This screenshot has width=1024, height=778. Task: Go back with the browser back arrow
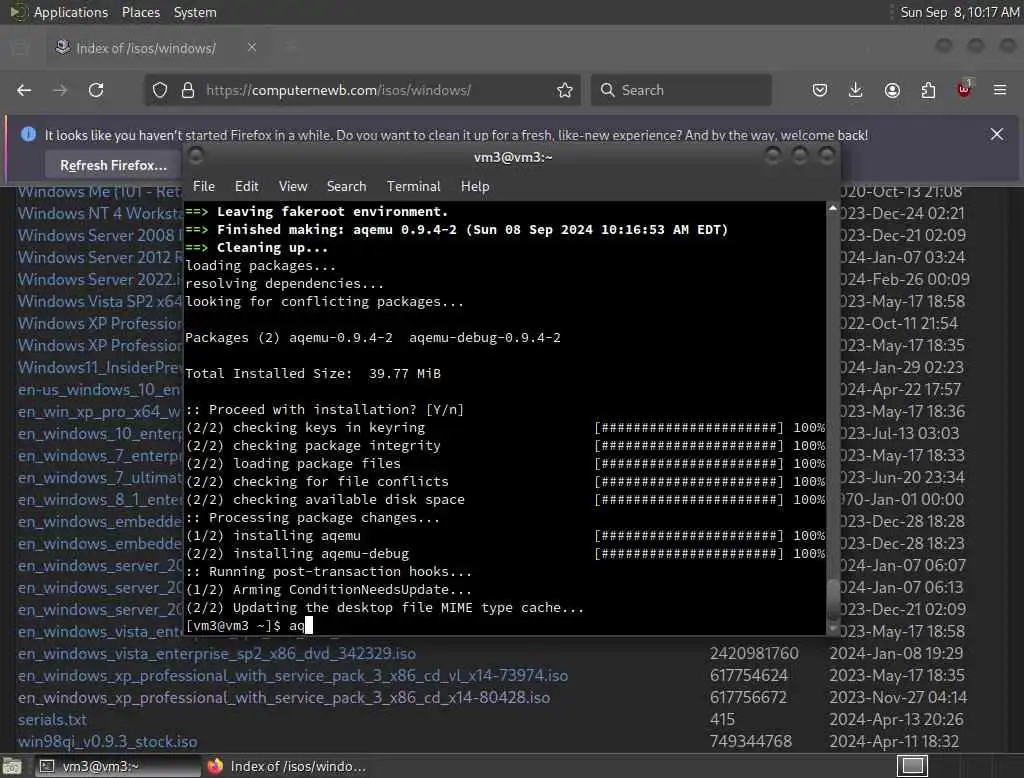click(24, 90)
